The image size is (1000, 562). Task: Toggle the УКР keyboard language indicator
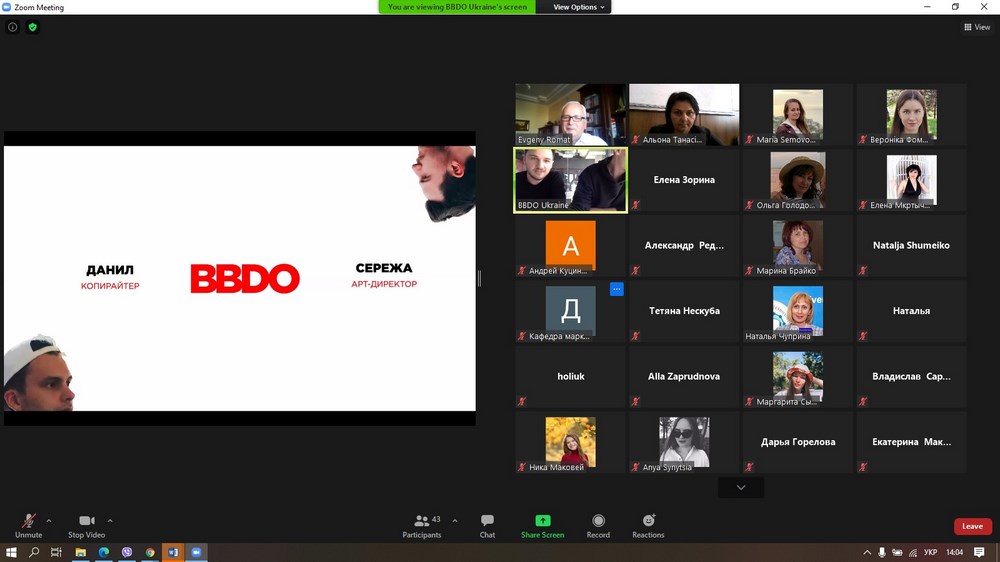(930, 552)
